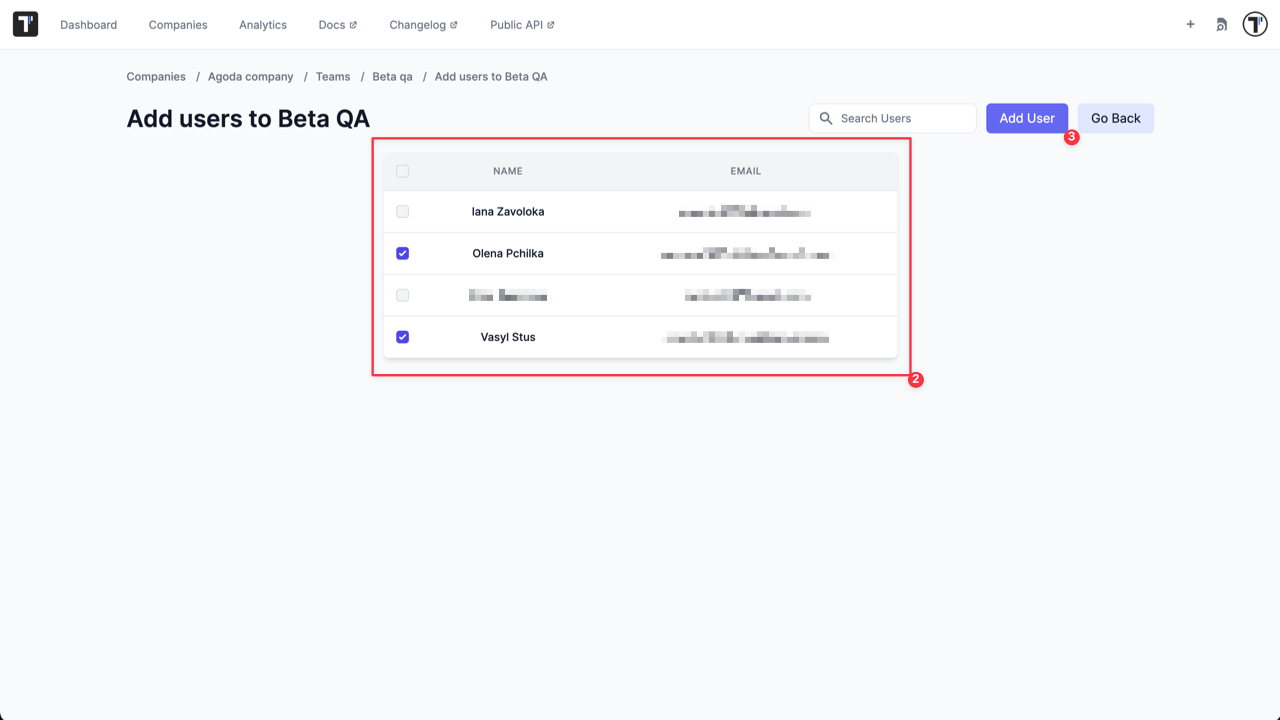The height and width of the screenshot is (720, 1280).
Task: Switch to the Analytics section
Action: [262, 24]
